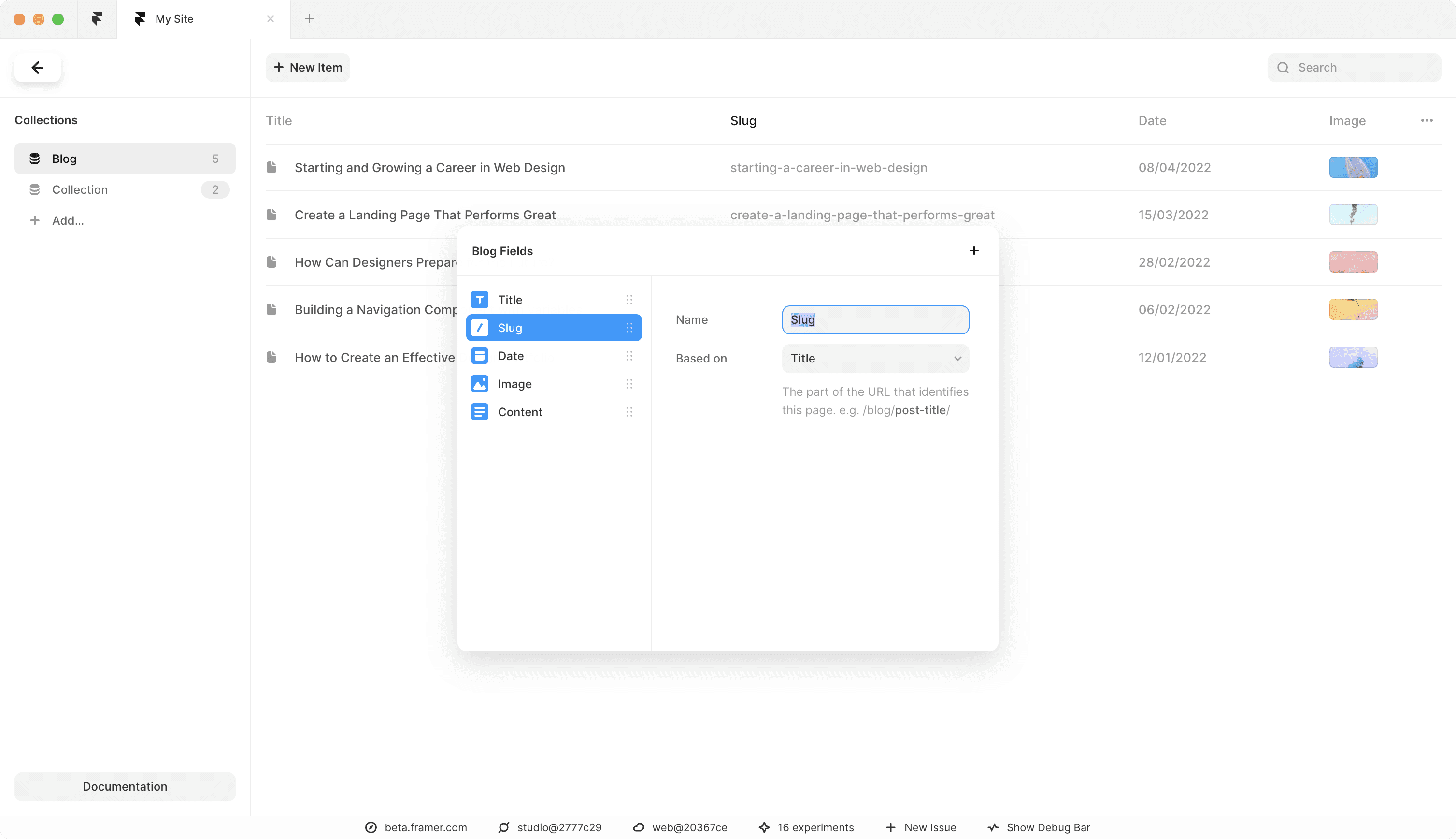Click the drag handle next to Title field
This screenshot has width=1456, height=839.
[629, 300]
